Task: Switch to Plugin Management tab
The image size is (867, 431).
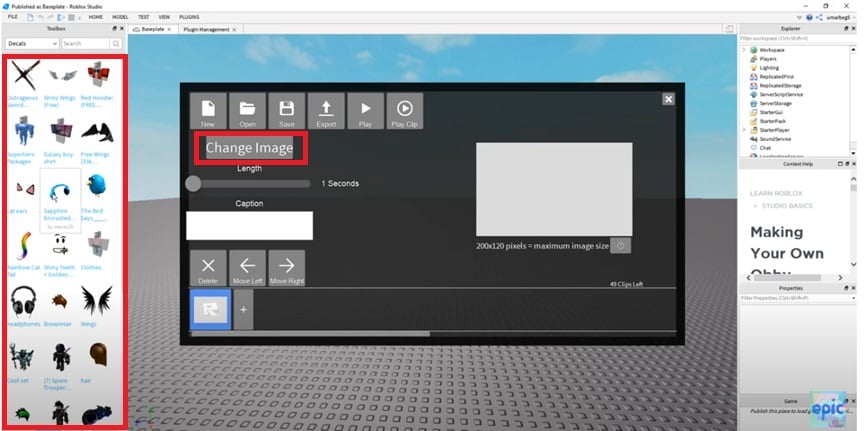Action: pos(206,30)
